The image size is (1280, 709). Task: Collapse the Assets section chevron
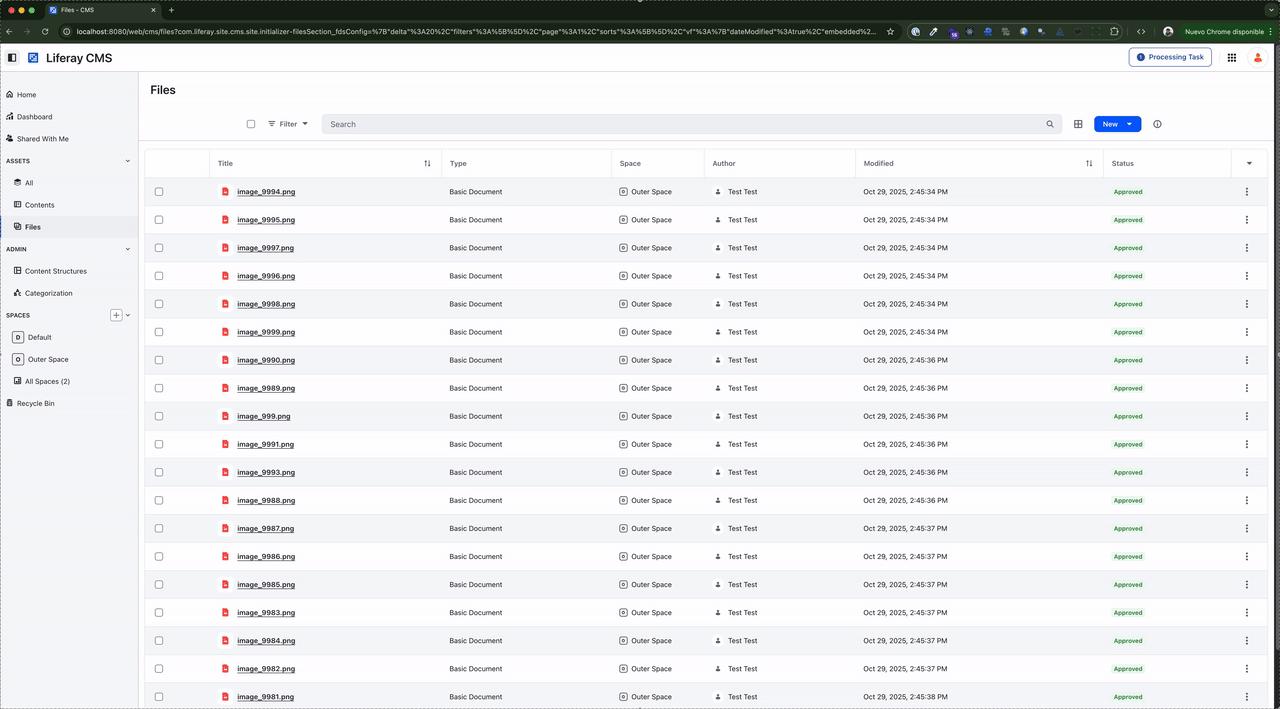(127, 161)
